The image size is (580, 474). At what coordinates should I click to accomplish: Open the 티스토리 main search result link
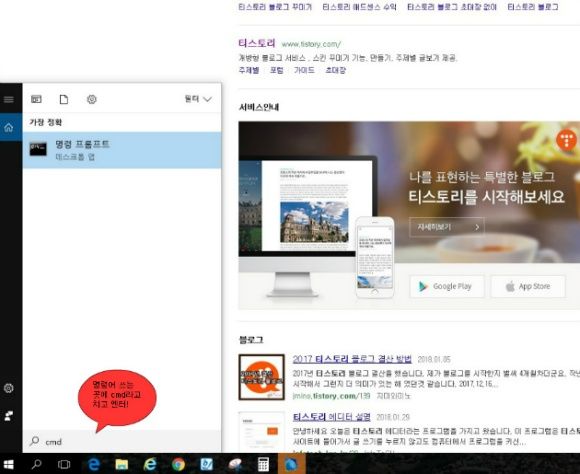pyautogui.click(x=257, y=43)
